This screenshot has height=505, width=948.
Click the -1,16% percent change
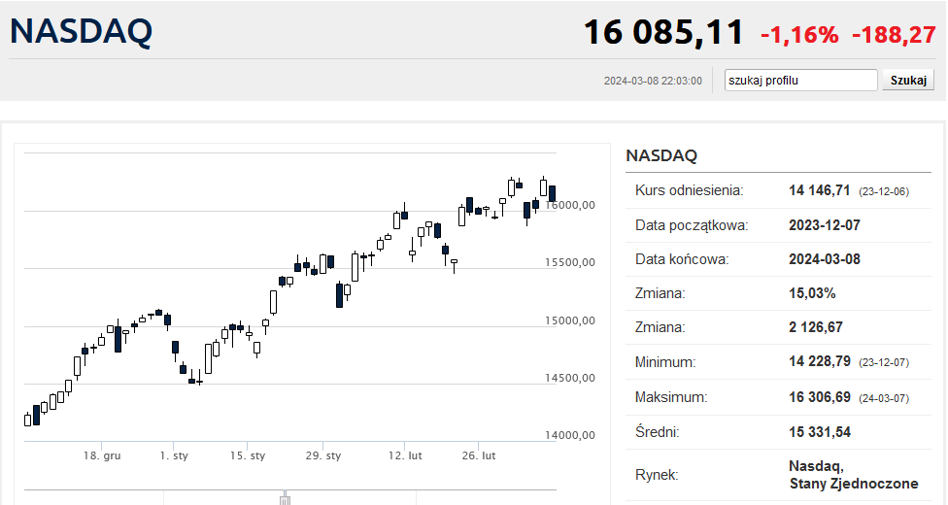tap(799, 34)
